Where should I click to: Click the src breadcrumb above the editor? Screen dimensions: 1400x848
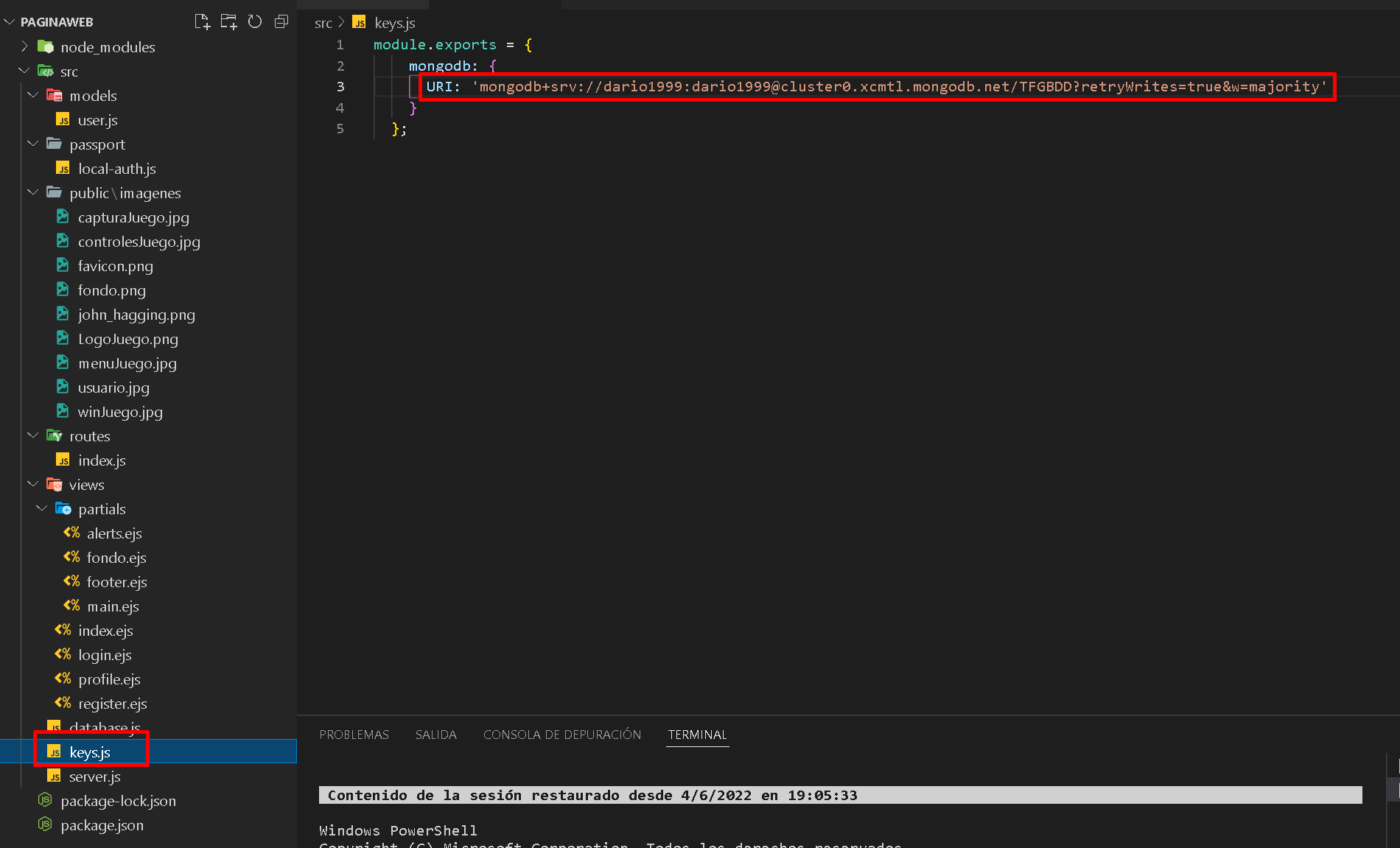[323, 23]
